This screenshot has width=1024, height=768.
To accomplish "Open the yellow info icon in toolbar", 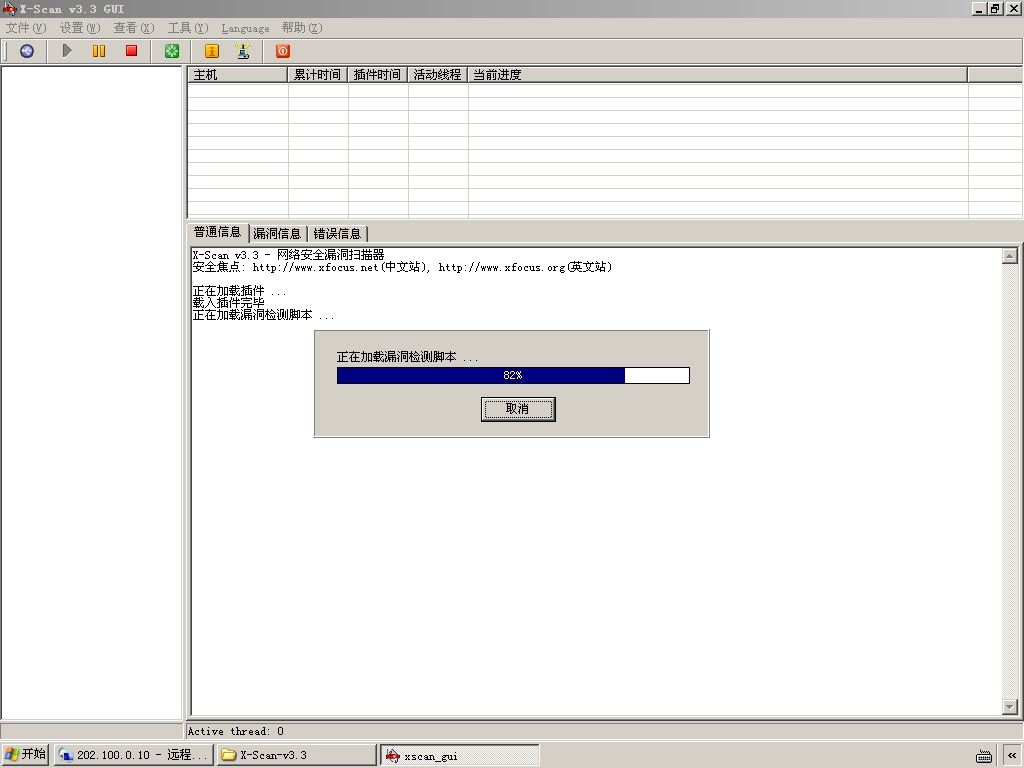I will point(212,51).
